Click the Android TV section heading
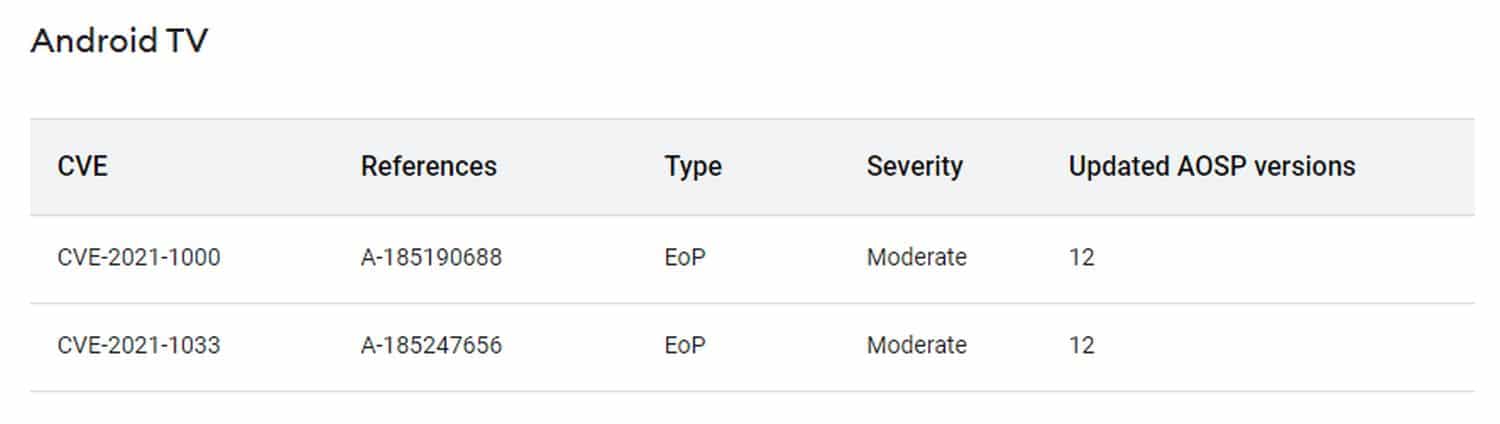Viewport: 1500px width, 424px height. point(119,42)
